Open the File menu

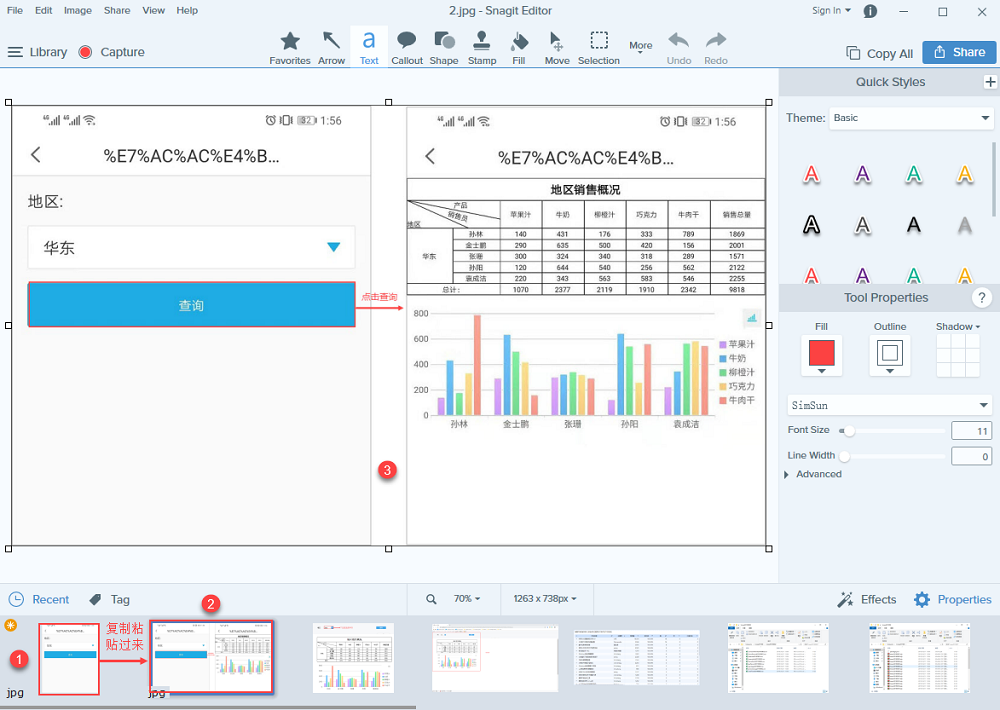[x=15, y=10]
